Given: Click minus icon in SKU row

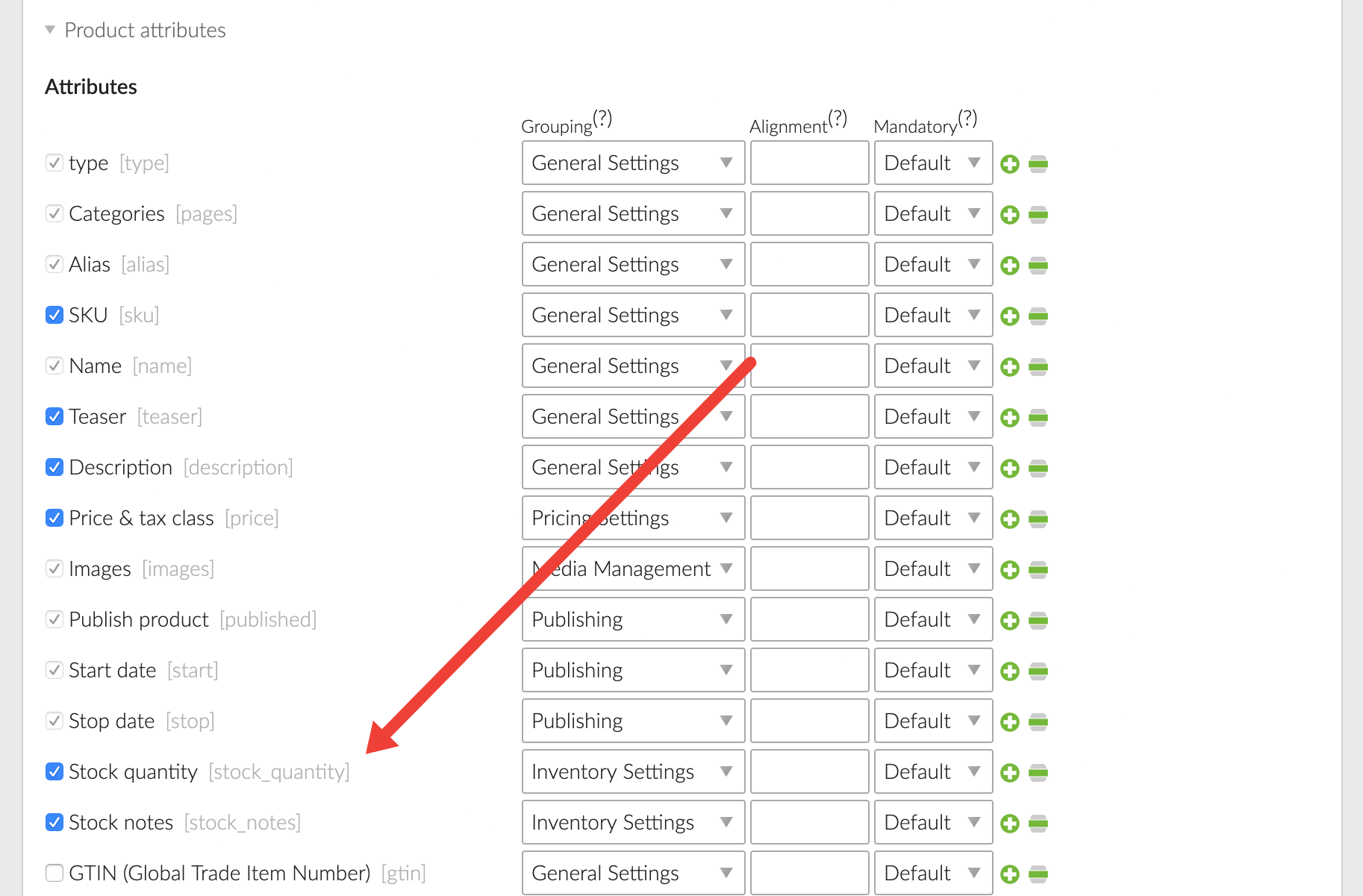Looking at the screenshot, I should [x=1038, y=316].
